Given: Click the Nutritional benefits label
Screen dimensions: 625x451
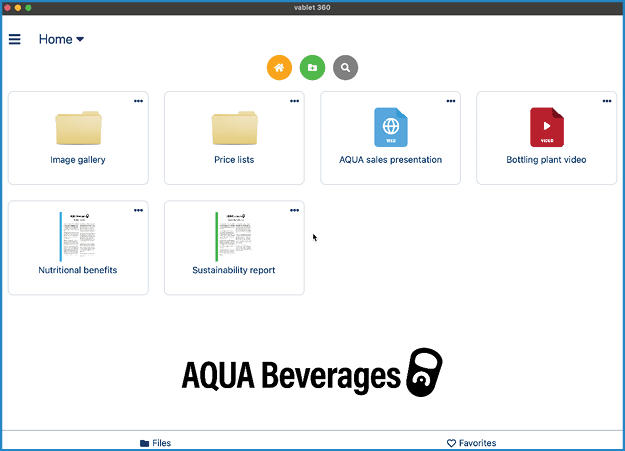Looking at the screenshot, I should tap(78, 270).
